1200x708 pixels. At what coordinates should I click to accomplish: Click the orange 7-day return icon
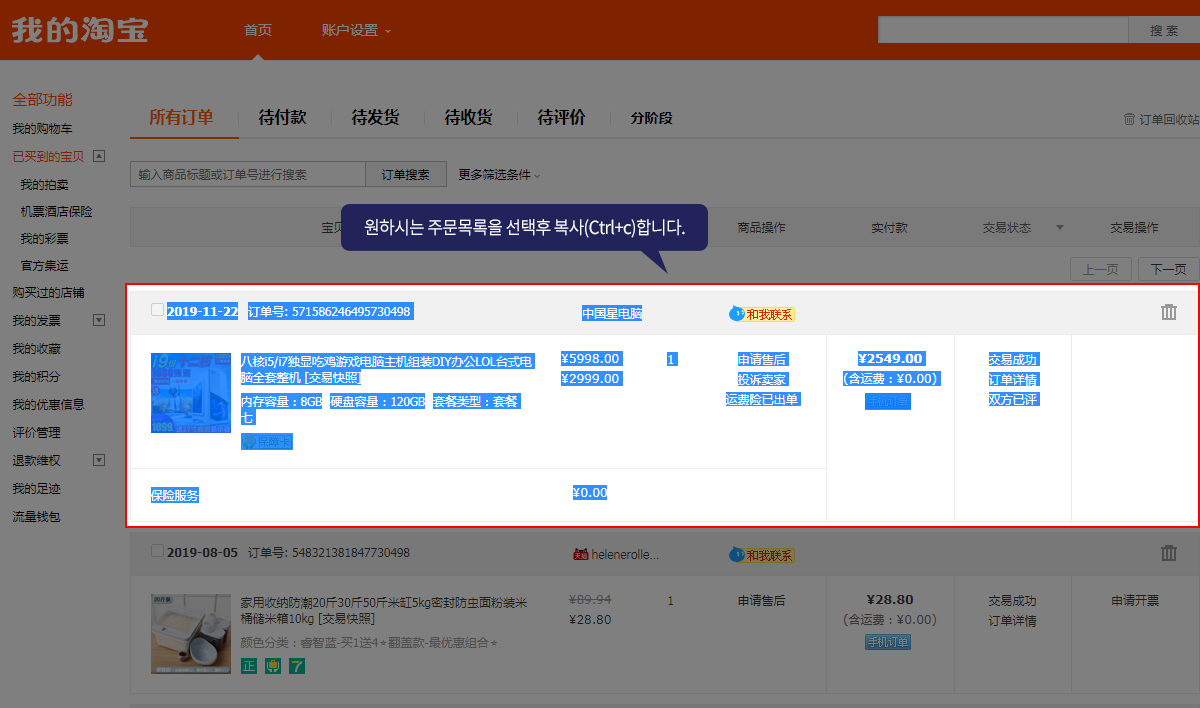(x=297, y=666)
